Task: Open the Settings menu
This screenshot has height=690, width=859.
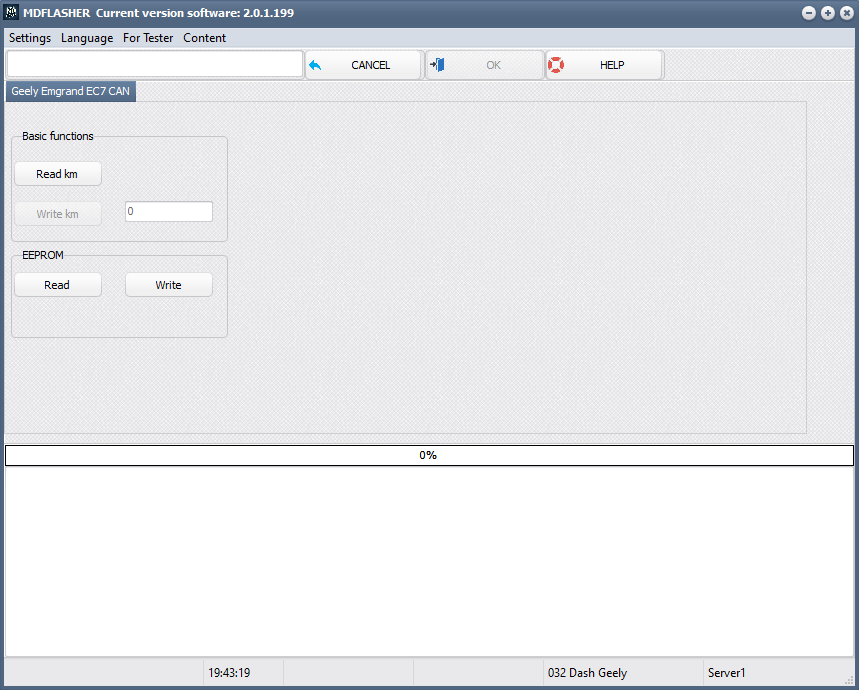Action: pos(30,38)
